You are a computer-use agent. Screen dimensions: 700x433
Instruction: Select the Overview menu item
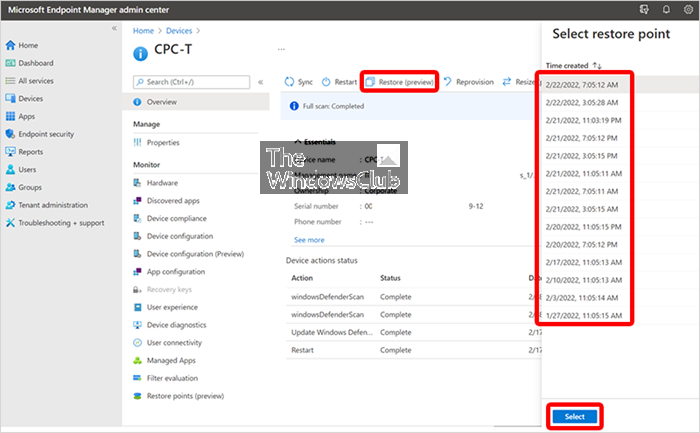(196, 102)
